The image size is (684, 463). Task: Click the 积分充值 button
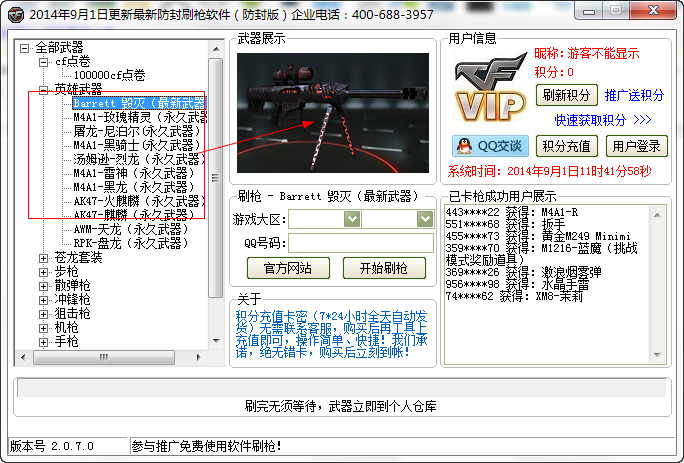[x=566, y=146]
